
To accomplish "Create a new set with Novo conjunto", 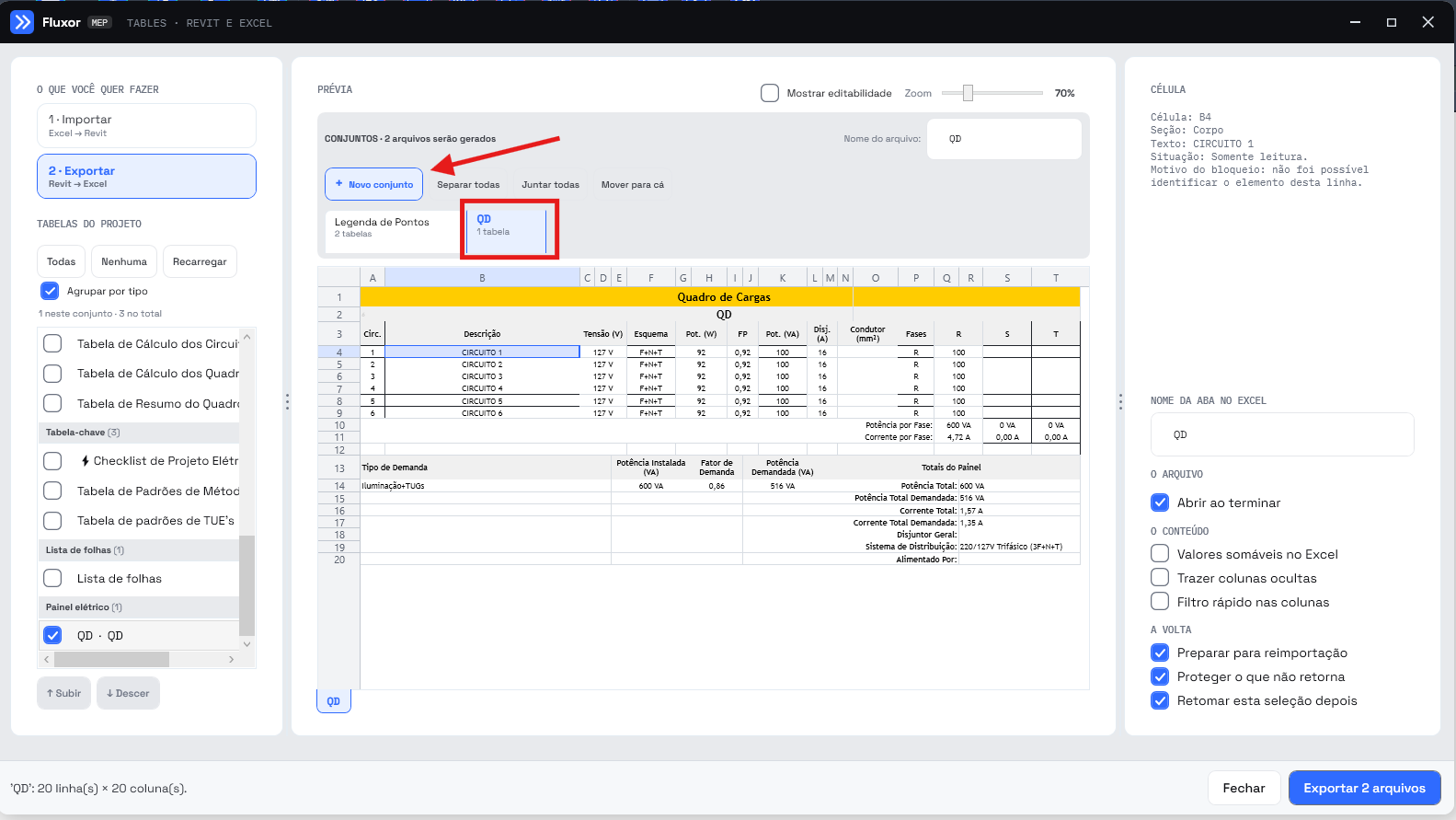I will 373,184.
